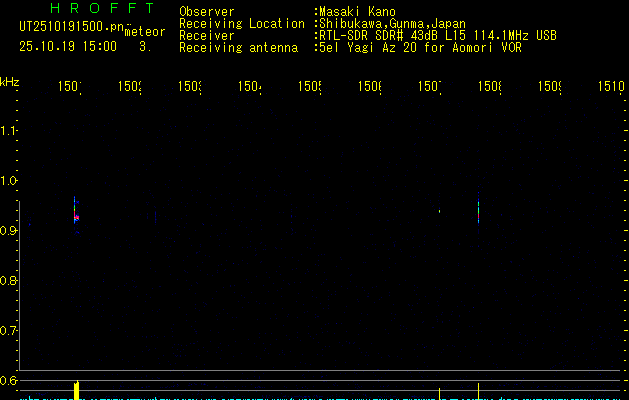Click the word meteor below the filename
629x400 pixels.
[145, 32]
